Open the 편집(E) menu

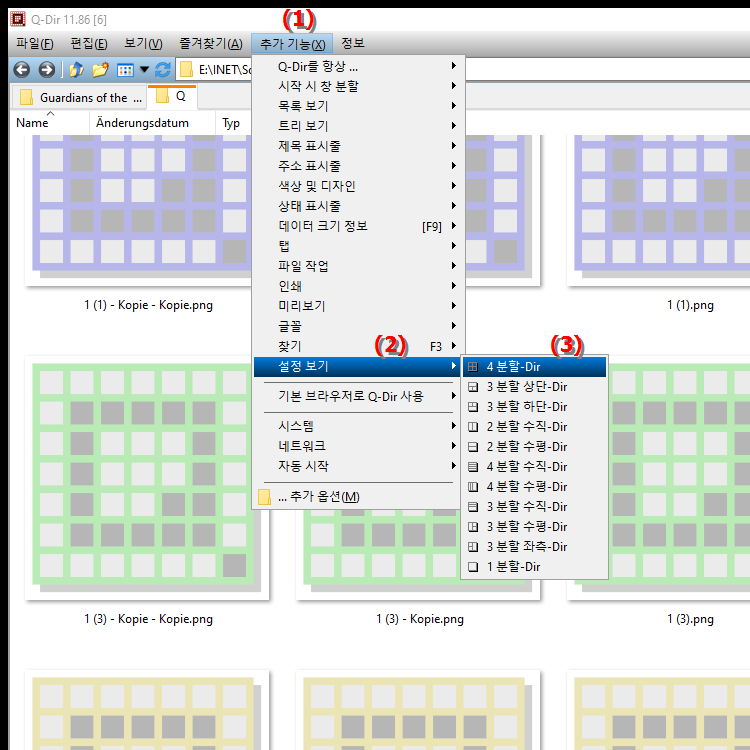pyautogui.click(x=89, y=44)
